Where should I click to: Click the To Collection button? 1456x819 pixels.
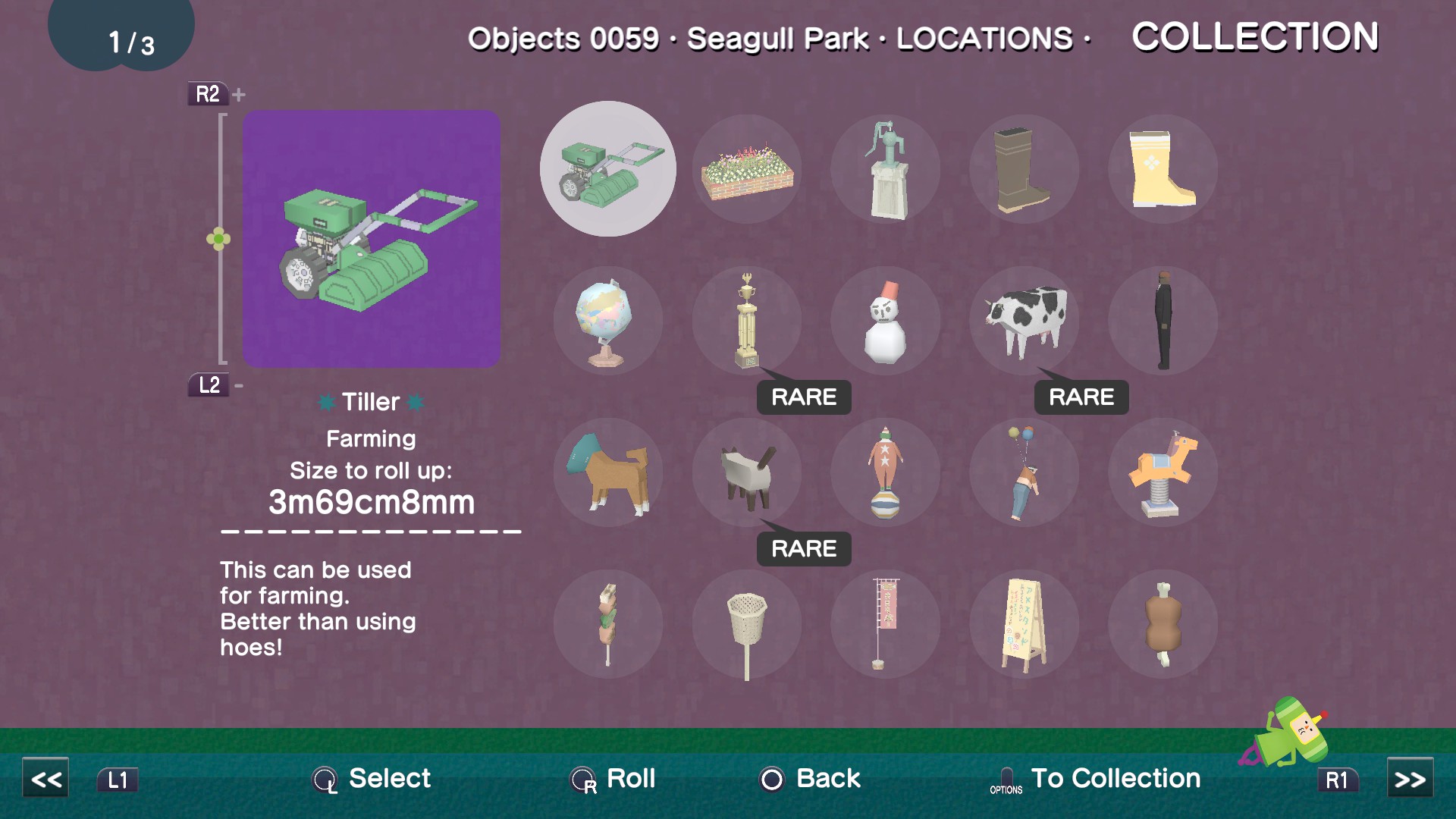1095,779
